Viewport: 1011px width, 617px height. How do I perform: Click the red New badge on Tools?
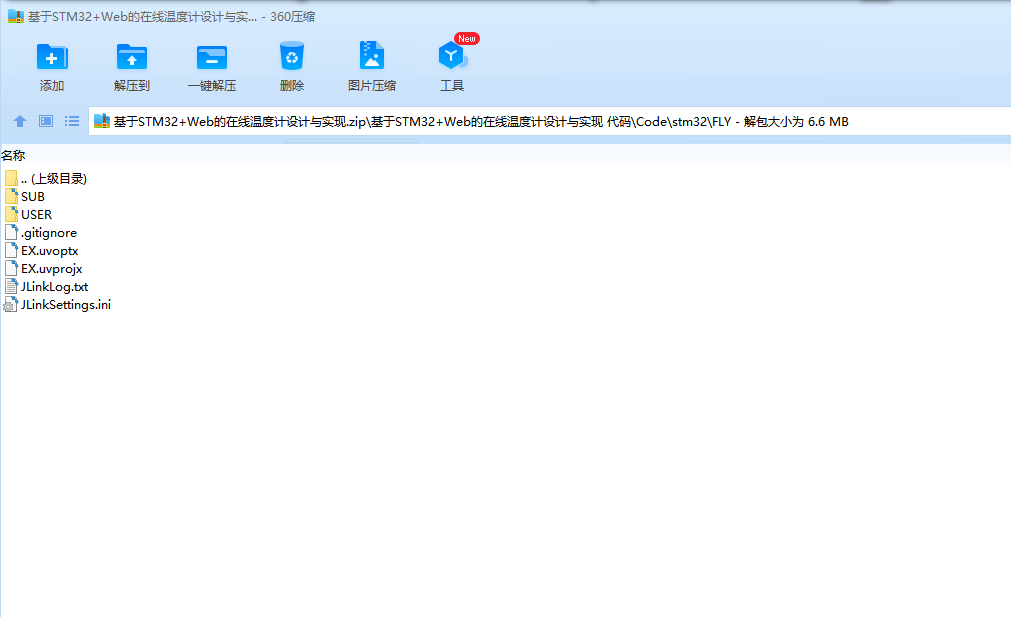click(x=467, y=39)
